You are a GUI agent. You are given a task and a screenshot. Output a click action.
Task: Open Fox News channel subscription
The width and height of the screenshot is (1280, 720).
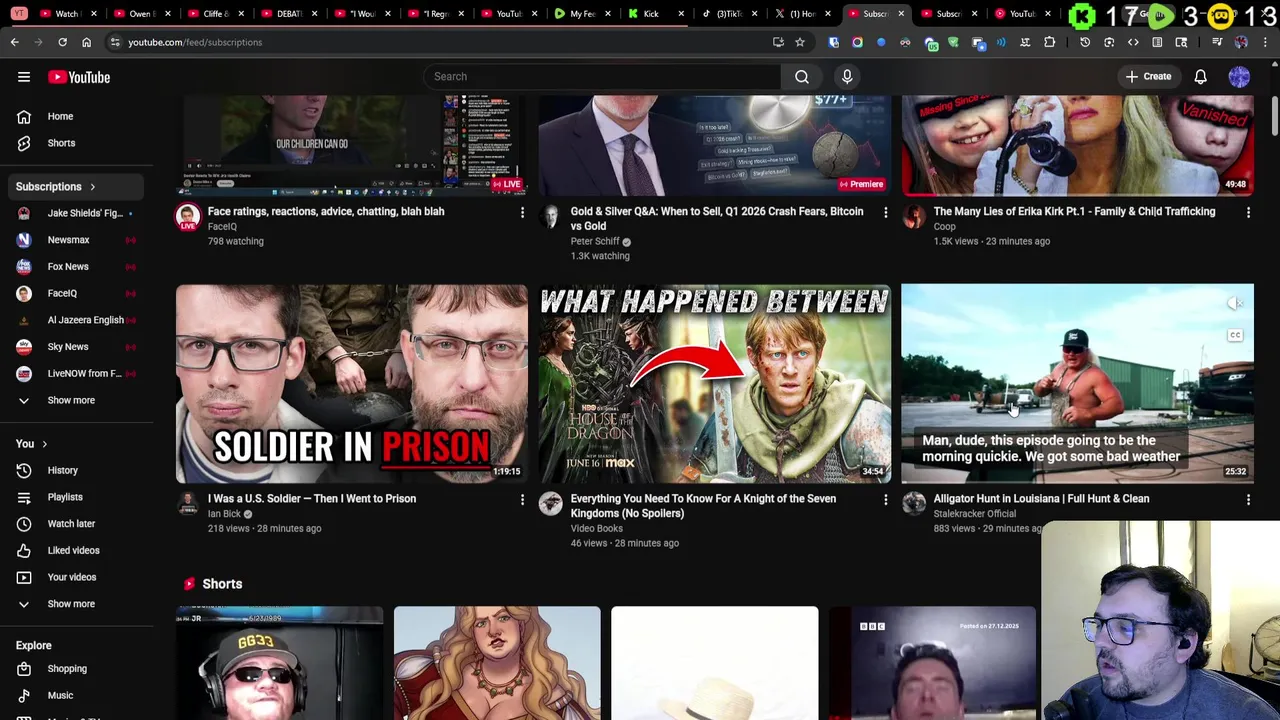[x=76, y=266]
